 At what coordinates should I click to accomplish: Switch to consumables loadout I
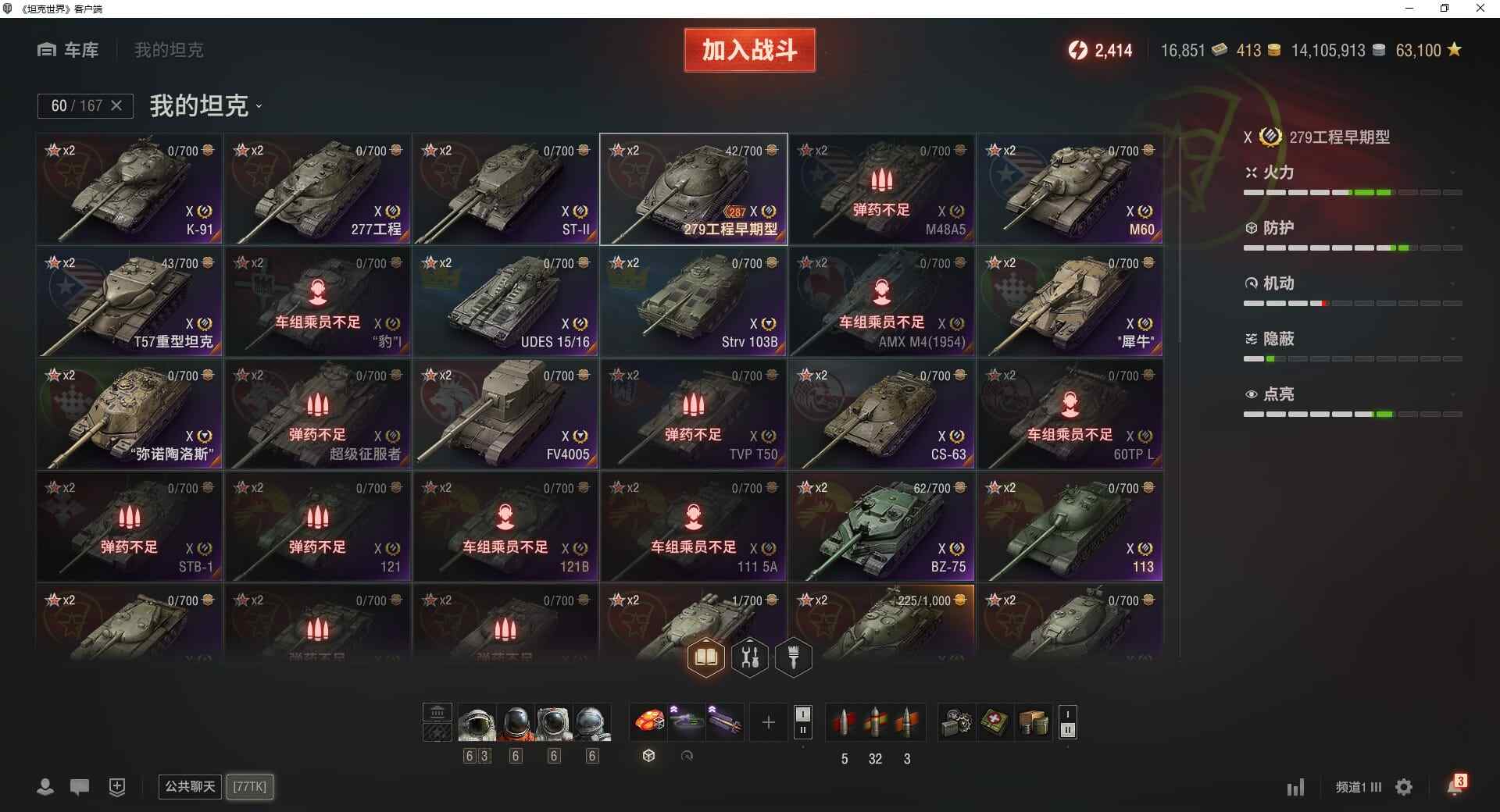point(1068,714)
